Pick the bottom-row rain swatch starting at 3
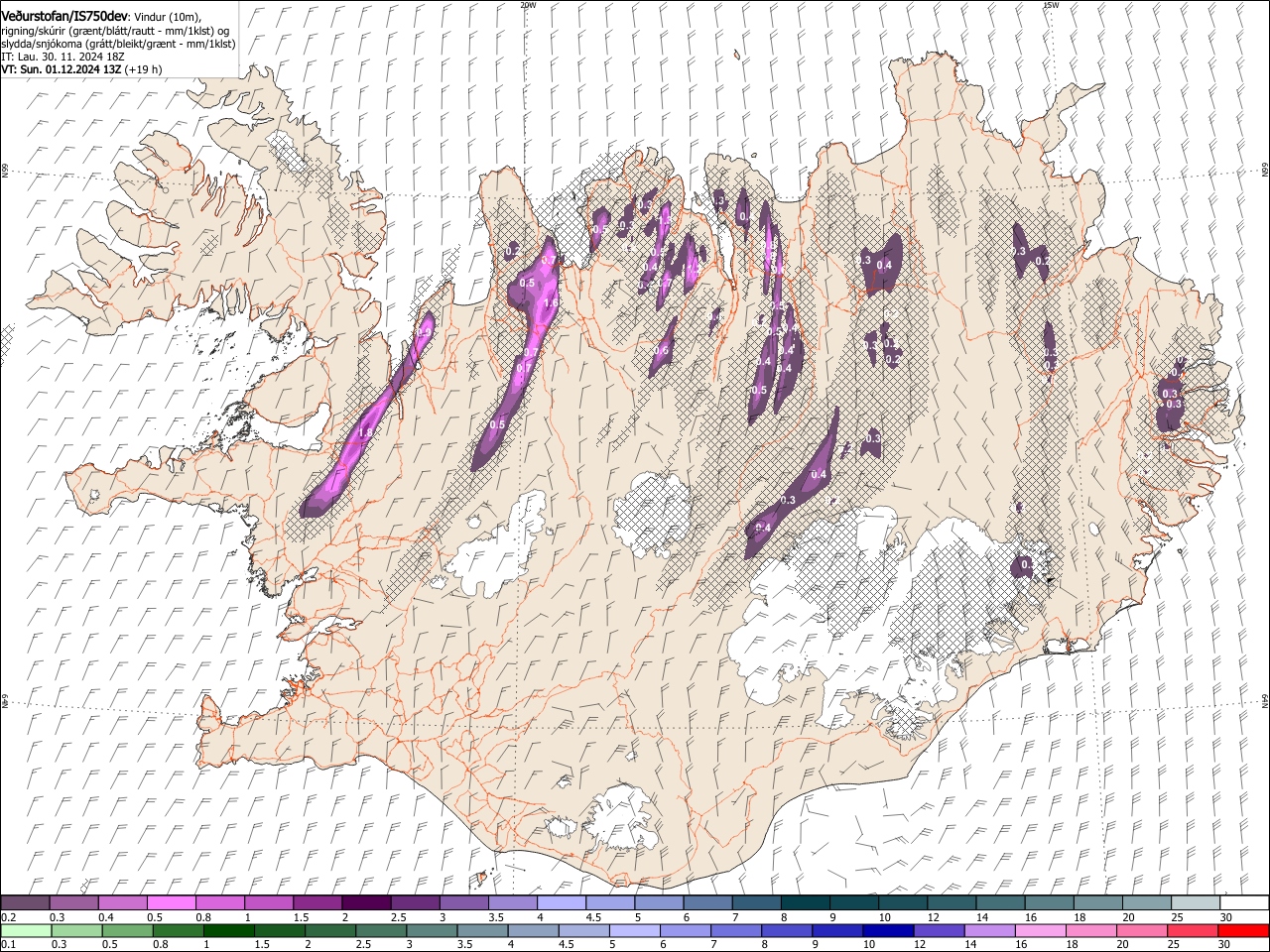This screenshot has height=952, width=1270. [x=431, y=930]
